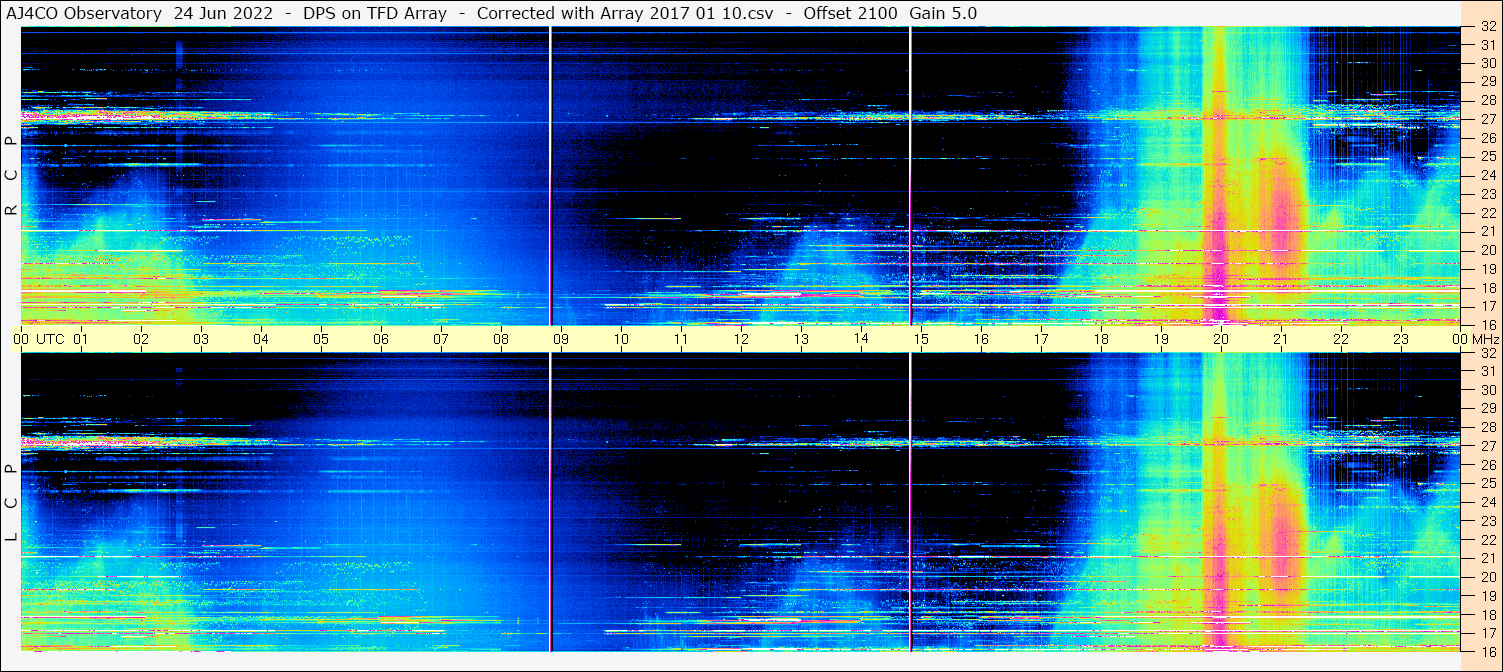Click the 29 MHz tick of the LCP panel
The height and width of the screenshot is (672, 1503).
[x=1487, y=409]
